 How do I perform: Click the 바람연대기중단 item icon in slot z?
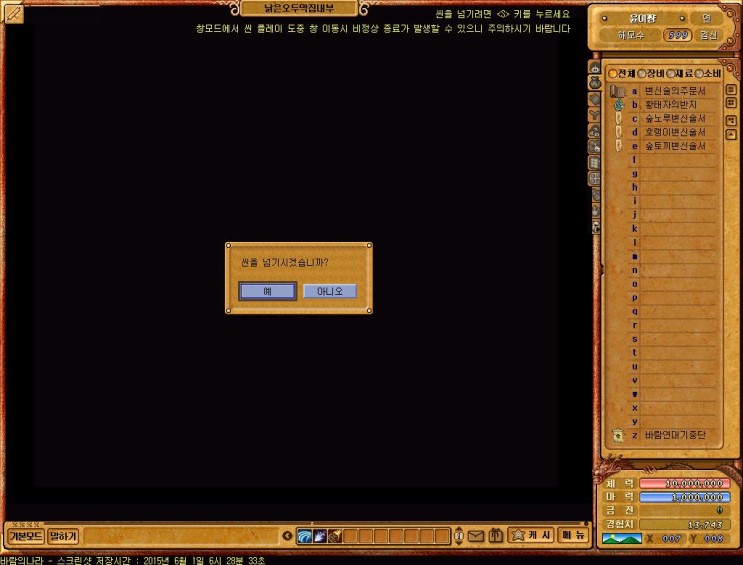click(618, 435)
